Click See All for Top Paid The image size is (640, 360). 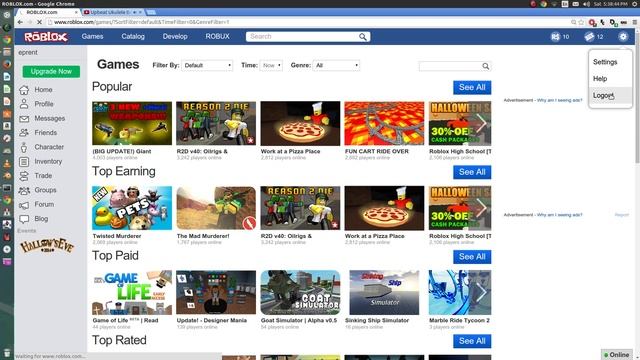(472, 257)
